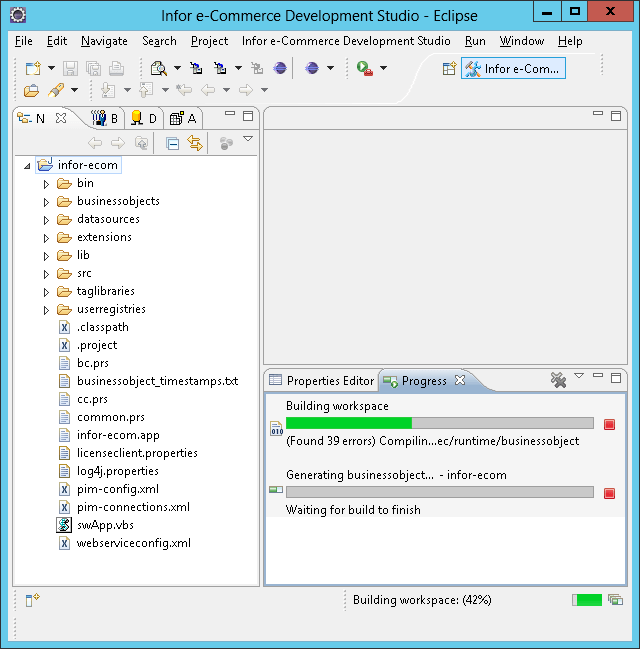Open the Project menu
This screenshot has height=649, width=640.
point(209,41)
